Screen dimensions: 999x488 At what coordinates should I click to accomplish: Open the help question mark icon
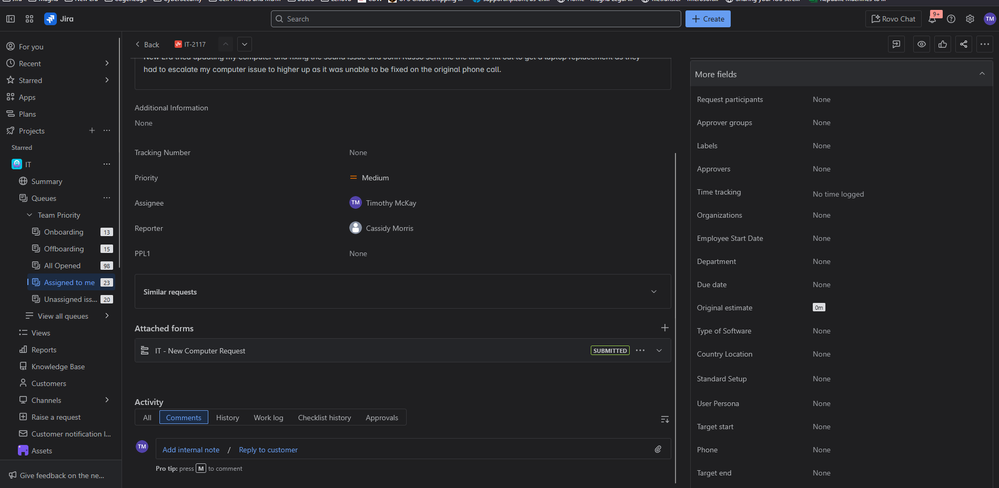(x=951, y=19)
